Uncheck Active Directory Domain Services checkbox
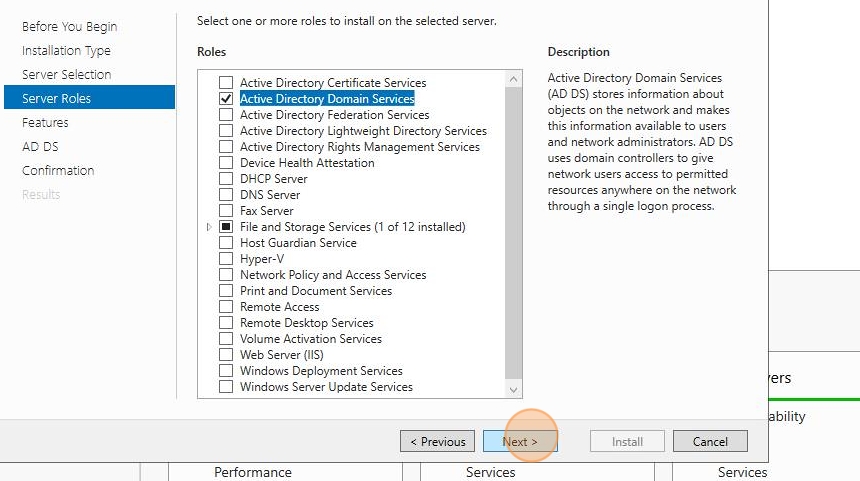860x481 pixels. click(x=225, y=99)
